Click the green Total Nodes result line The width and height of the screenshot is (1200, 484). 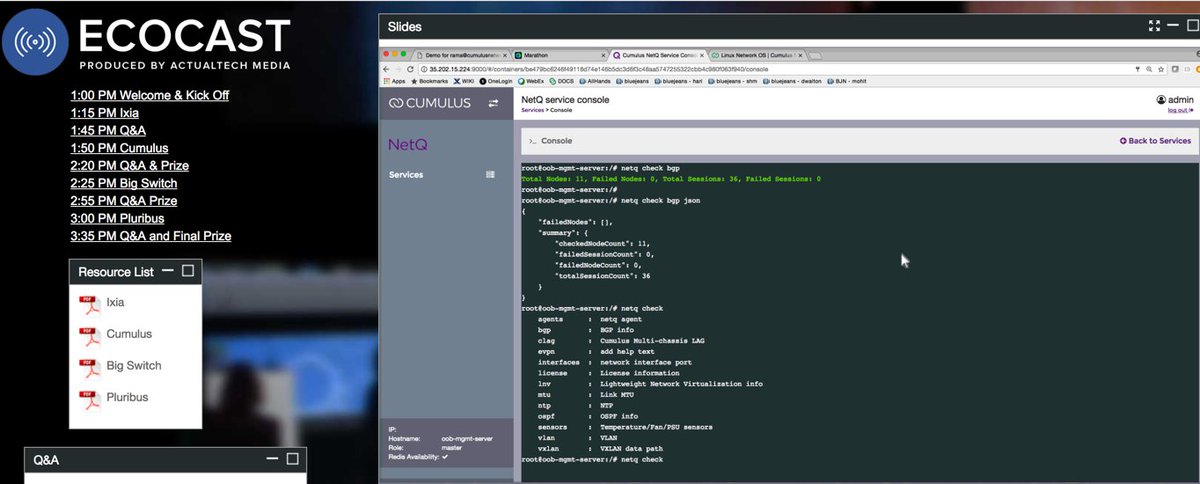pos(671,178)
